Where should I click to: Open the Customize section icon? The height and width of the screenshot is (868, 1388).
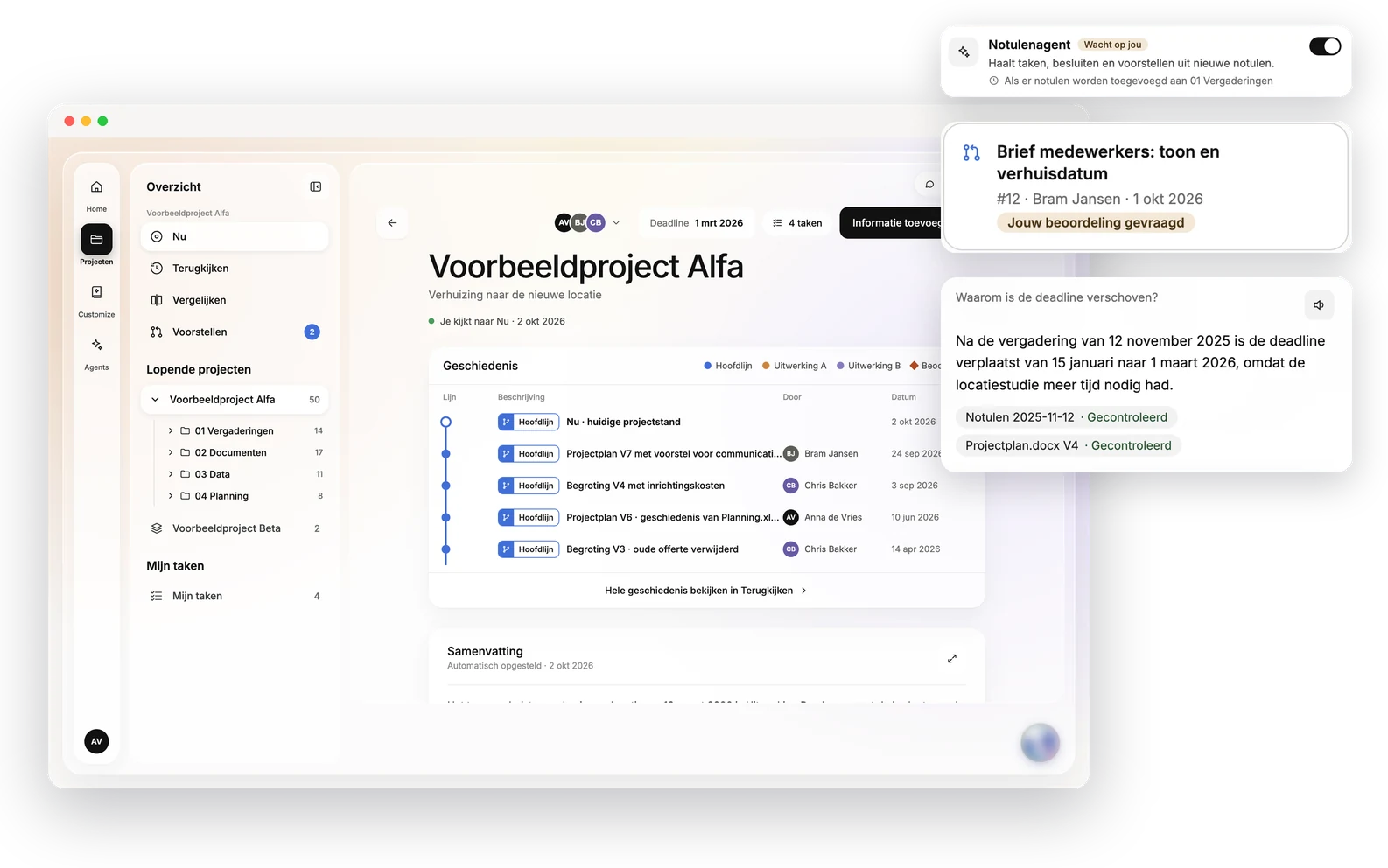(x=96, y=292)
